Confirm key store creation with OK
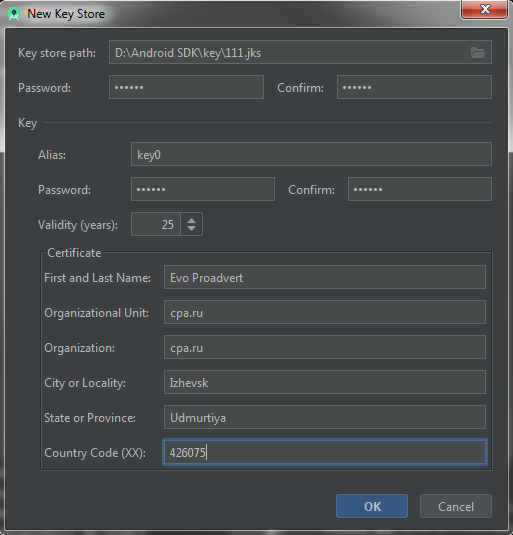 372,506
